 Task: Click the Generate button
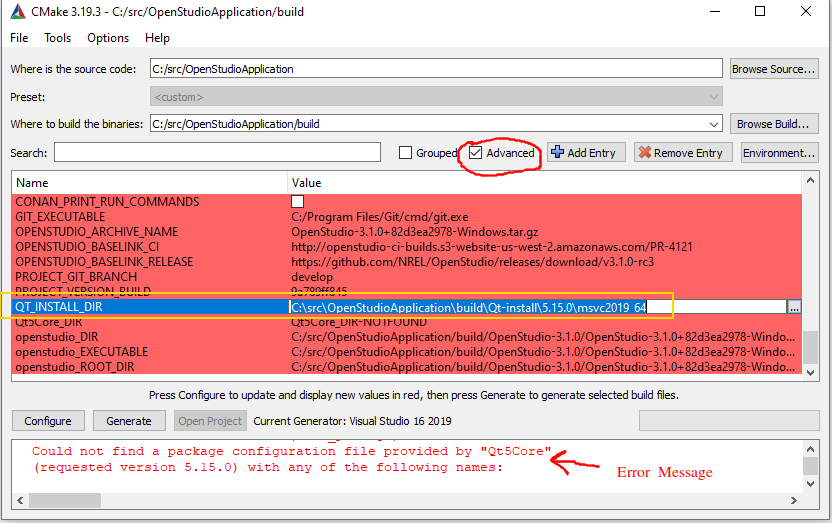129,421
